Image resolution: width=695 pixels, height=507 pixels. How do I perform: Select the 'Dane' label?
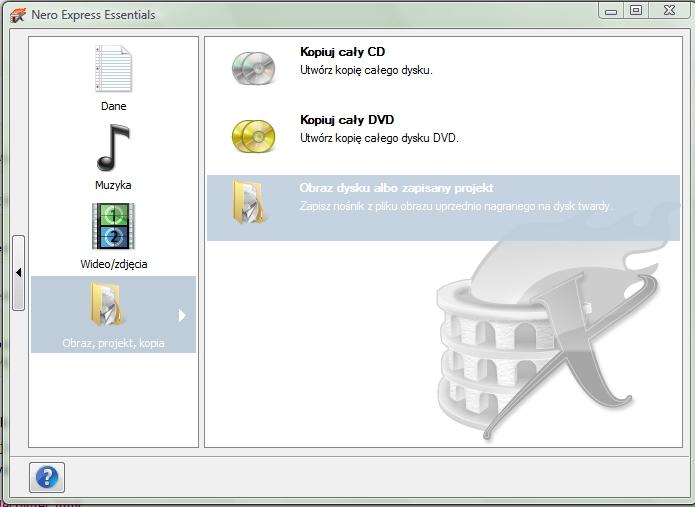pyautogui.click(x=113, y=106)
